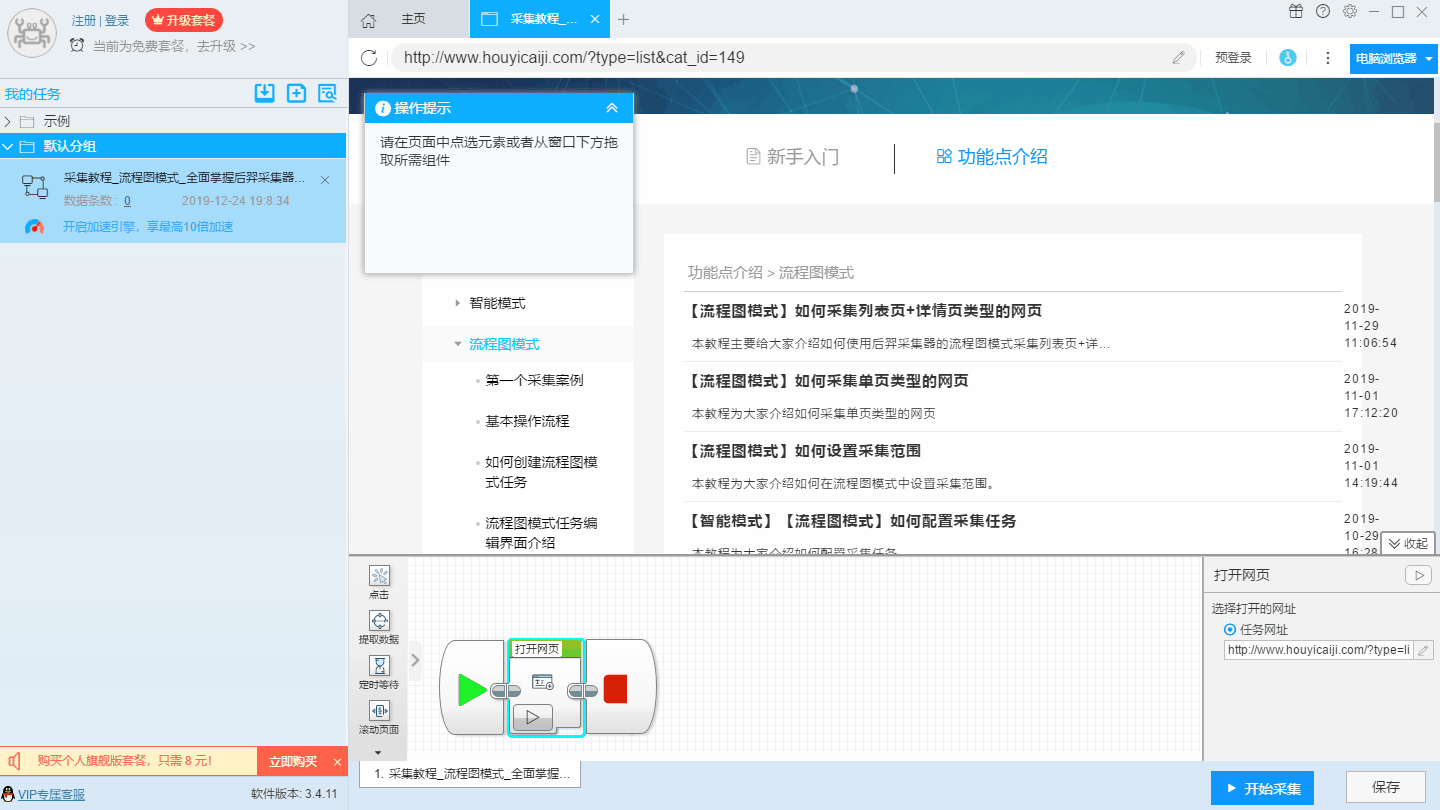
Task: Open article 如何设置采集范围
Action: (805, 451)
